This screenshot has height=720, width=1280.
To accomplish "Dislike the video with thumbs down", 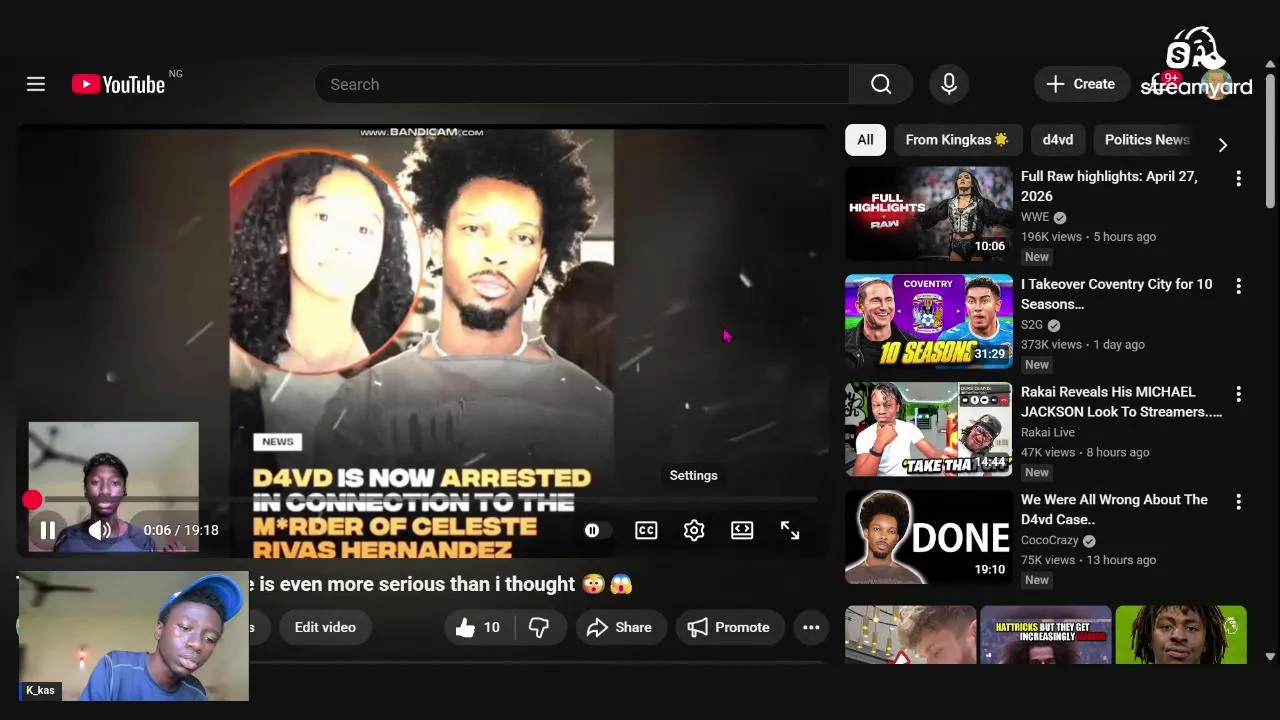I will [540, 627].
